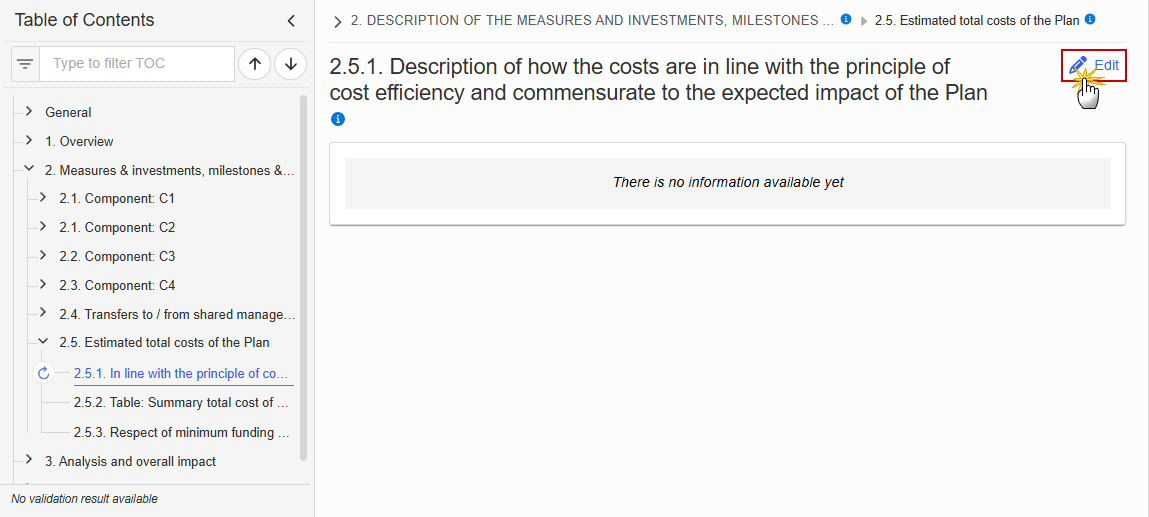
Task: Click the Edit button
Action: pyautogui.click(x=1094, y=65)
